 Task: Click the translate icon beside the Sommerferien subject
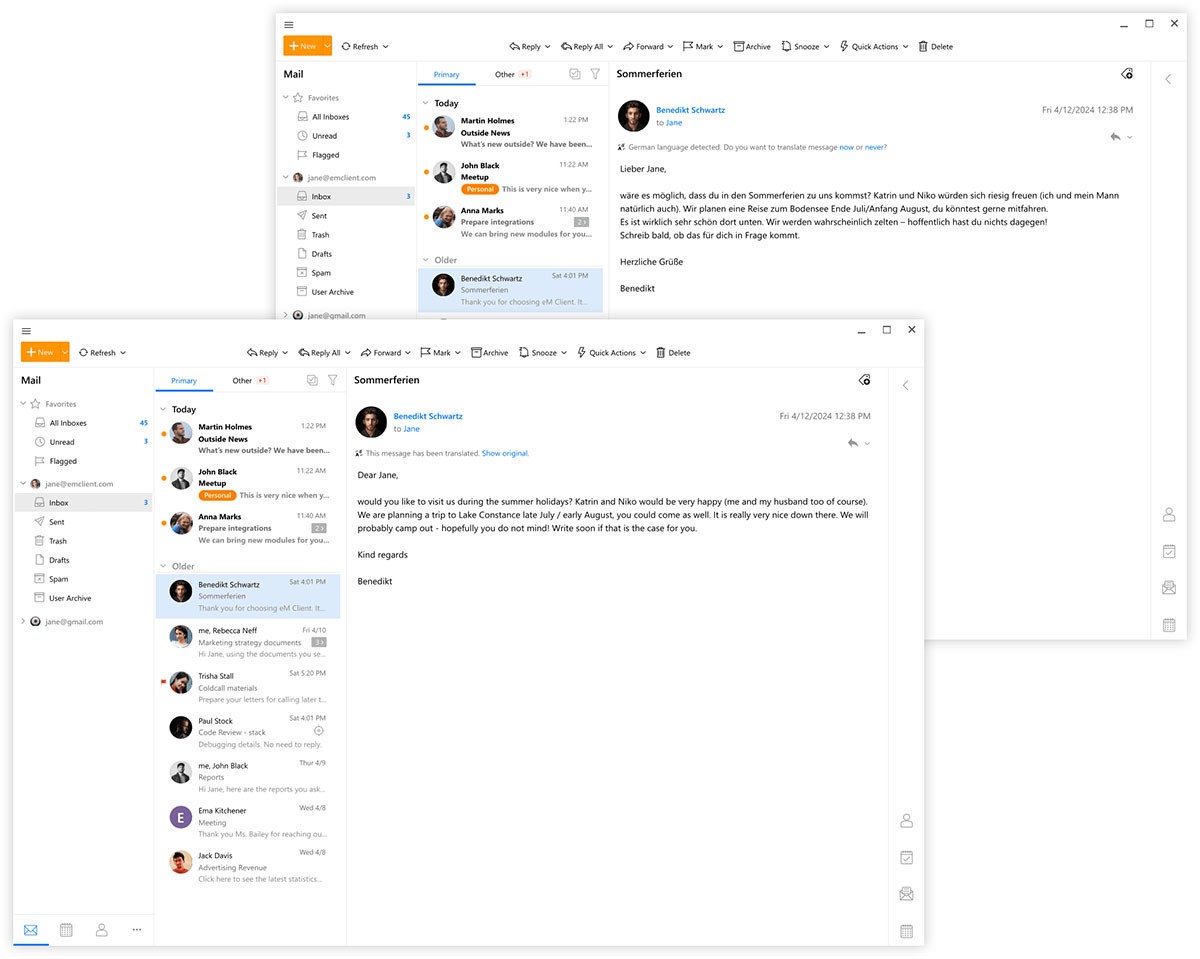(x=864, y=380)
